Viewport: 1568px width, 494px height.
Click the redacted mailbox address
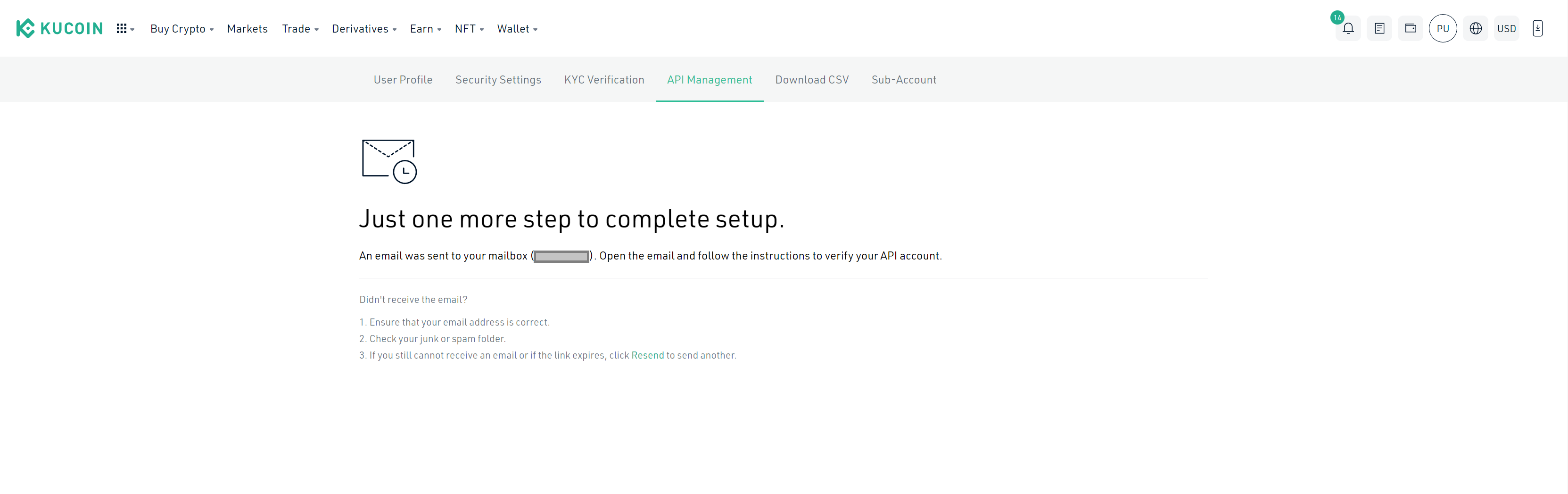point(561,257)
